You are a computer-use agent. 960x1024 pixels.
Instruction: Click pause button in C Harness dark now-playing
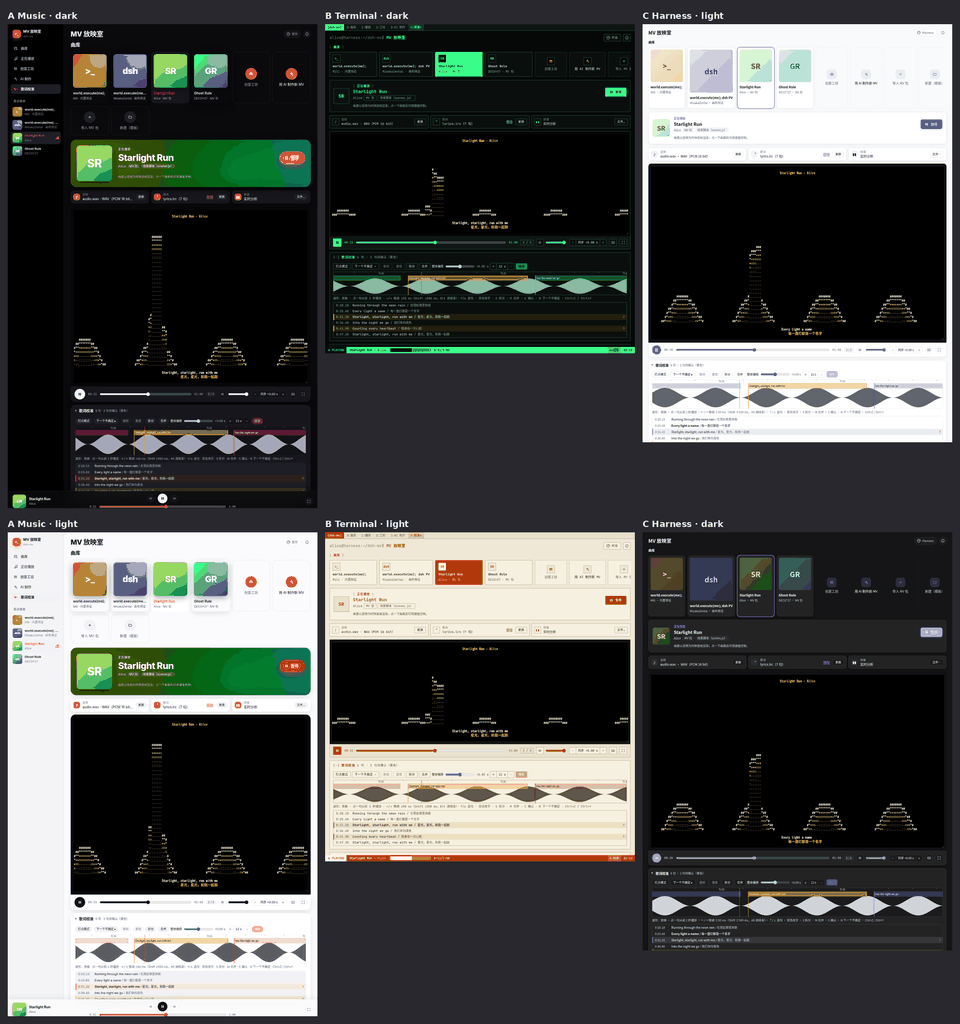pyautogui.click(x=931, y=632)
